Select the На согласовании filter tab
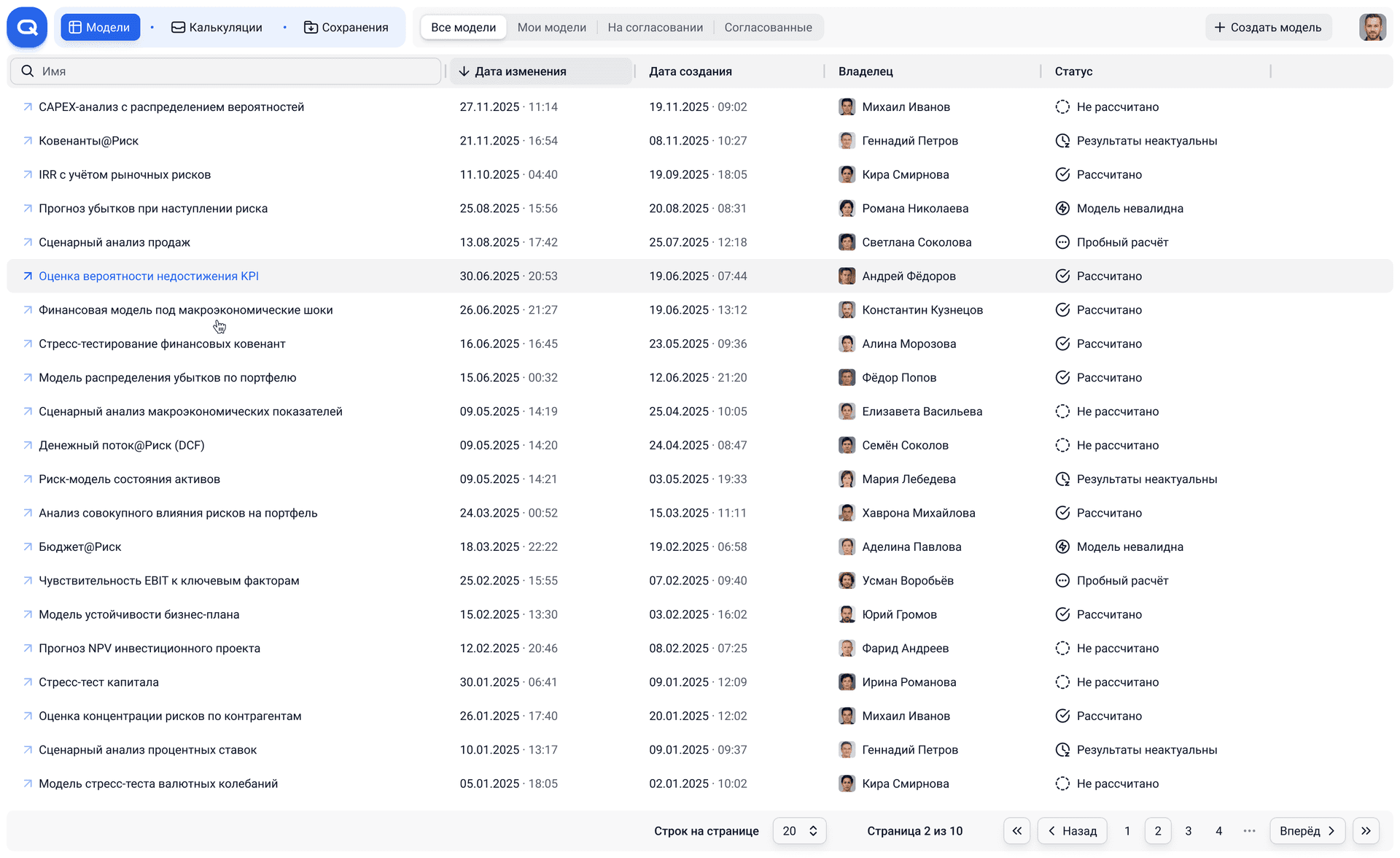The image size is (1400, 858). (655, 28)
